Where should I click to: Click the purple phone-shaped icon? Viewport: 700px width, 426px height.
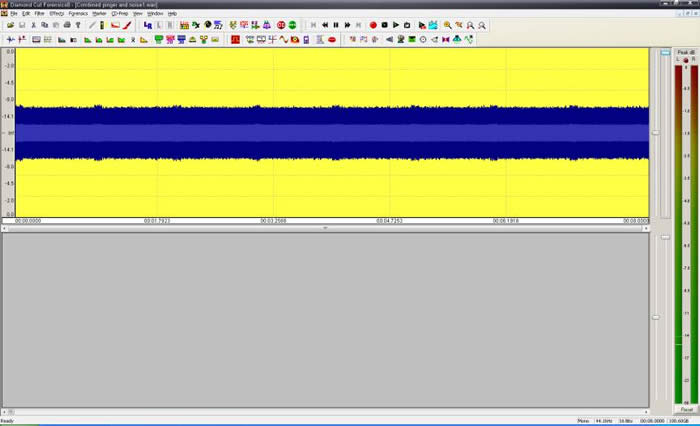(x=306, y=40)
